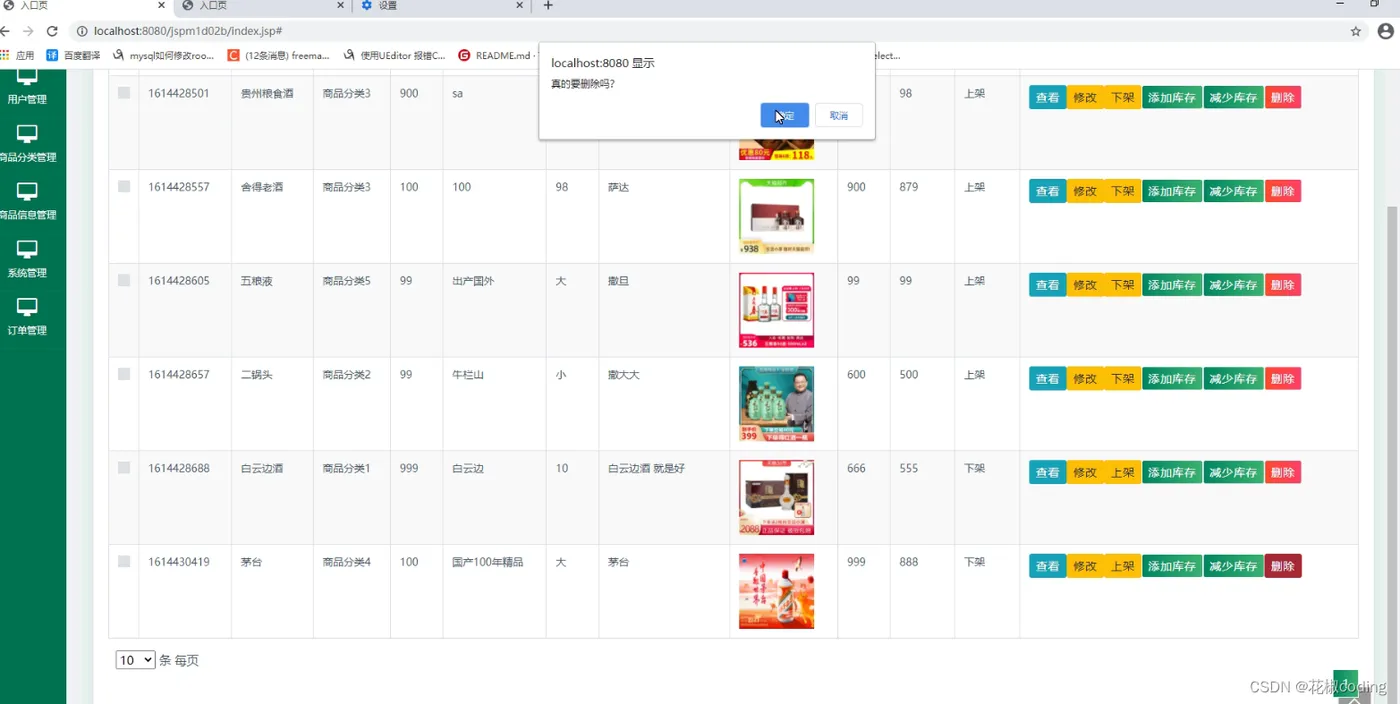Click the site info icon beside the URL

(x=83, y=31)
